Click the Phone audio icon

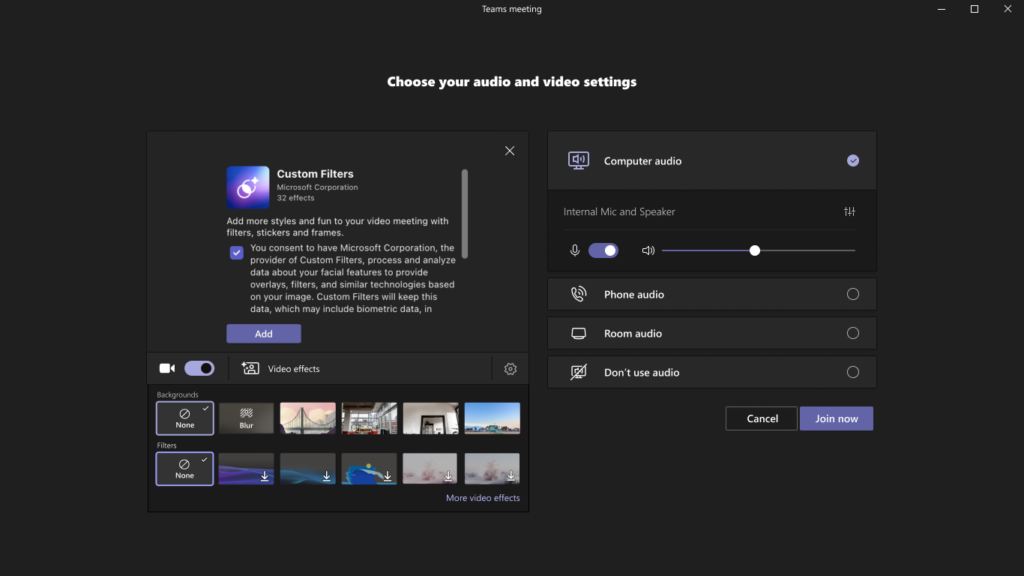point(579,294)
